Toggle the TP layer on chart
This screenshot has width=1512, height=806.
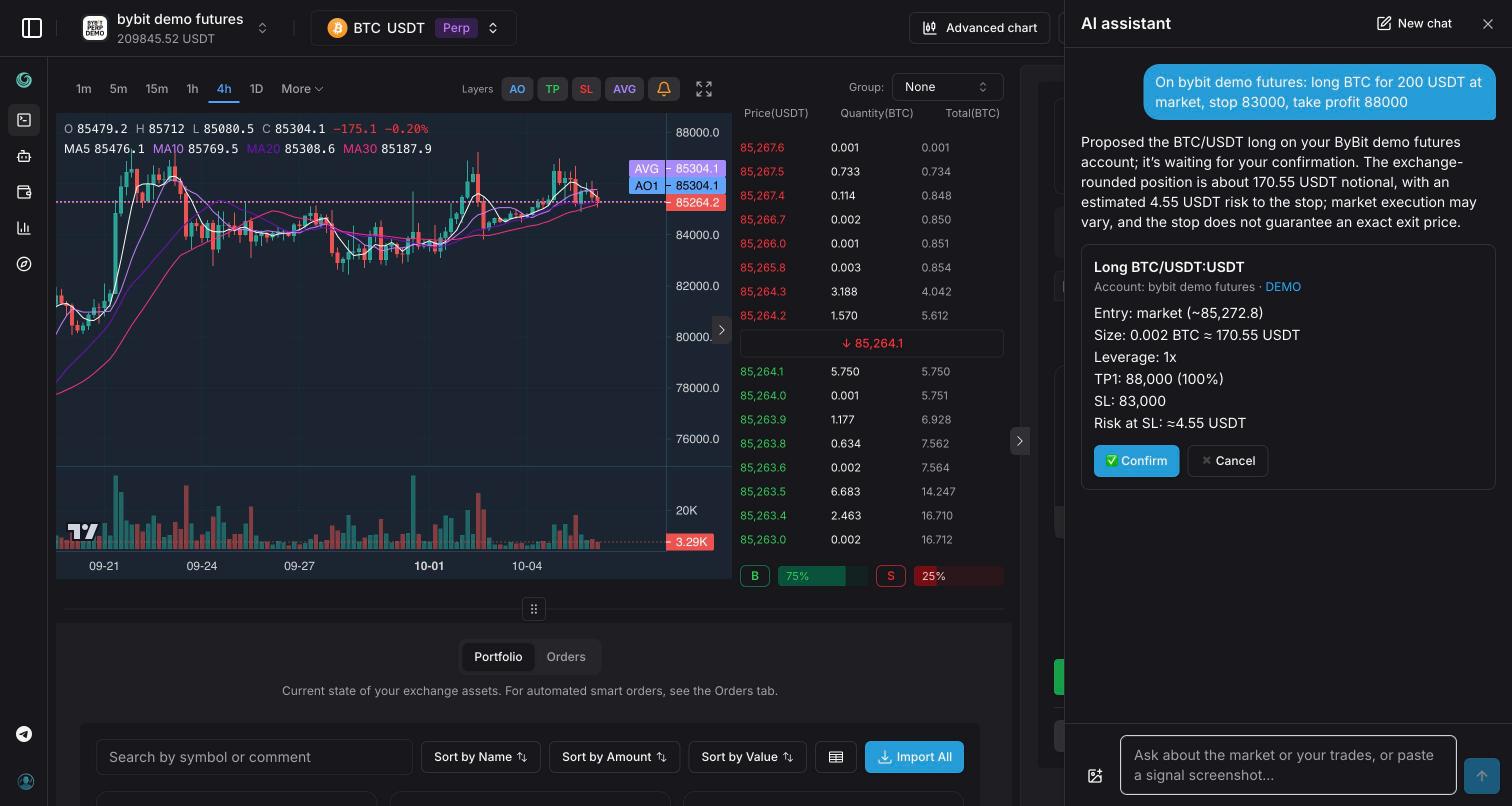(x=552, y=89)
